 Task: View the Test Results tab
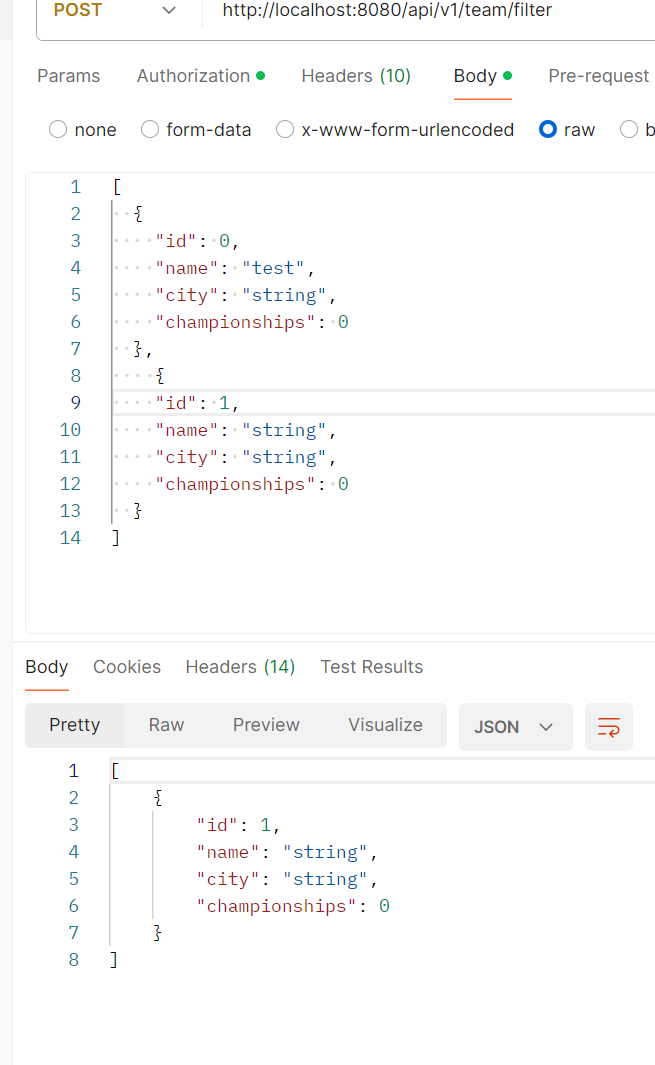click(372, 667)
